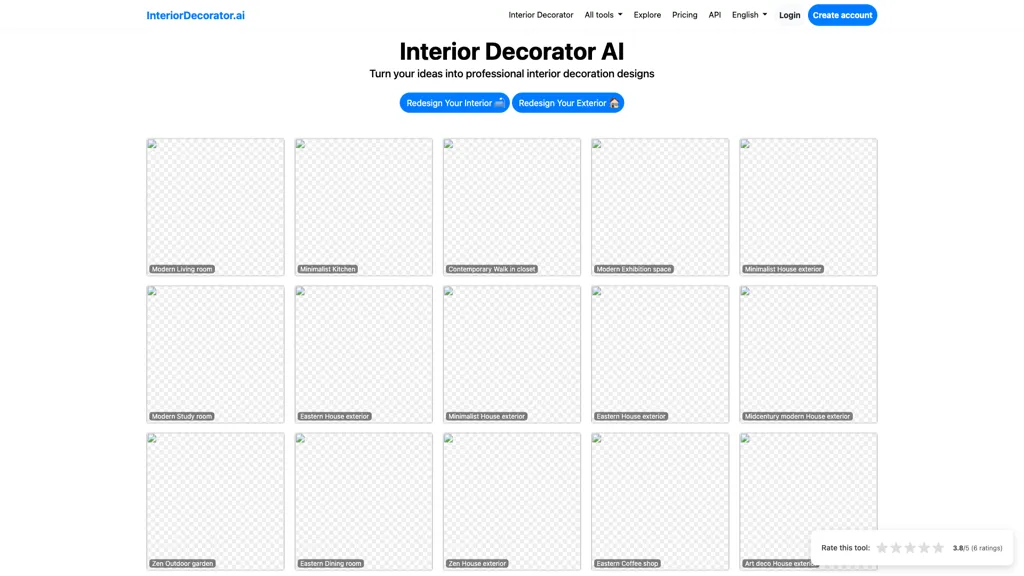This screenshot has width=1024, height=576.
Task: Open the Minimalist Kitchen example
Action: point(363,206)
